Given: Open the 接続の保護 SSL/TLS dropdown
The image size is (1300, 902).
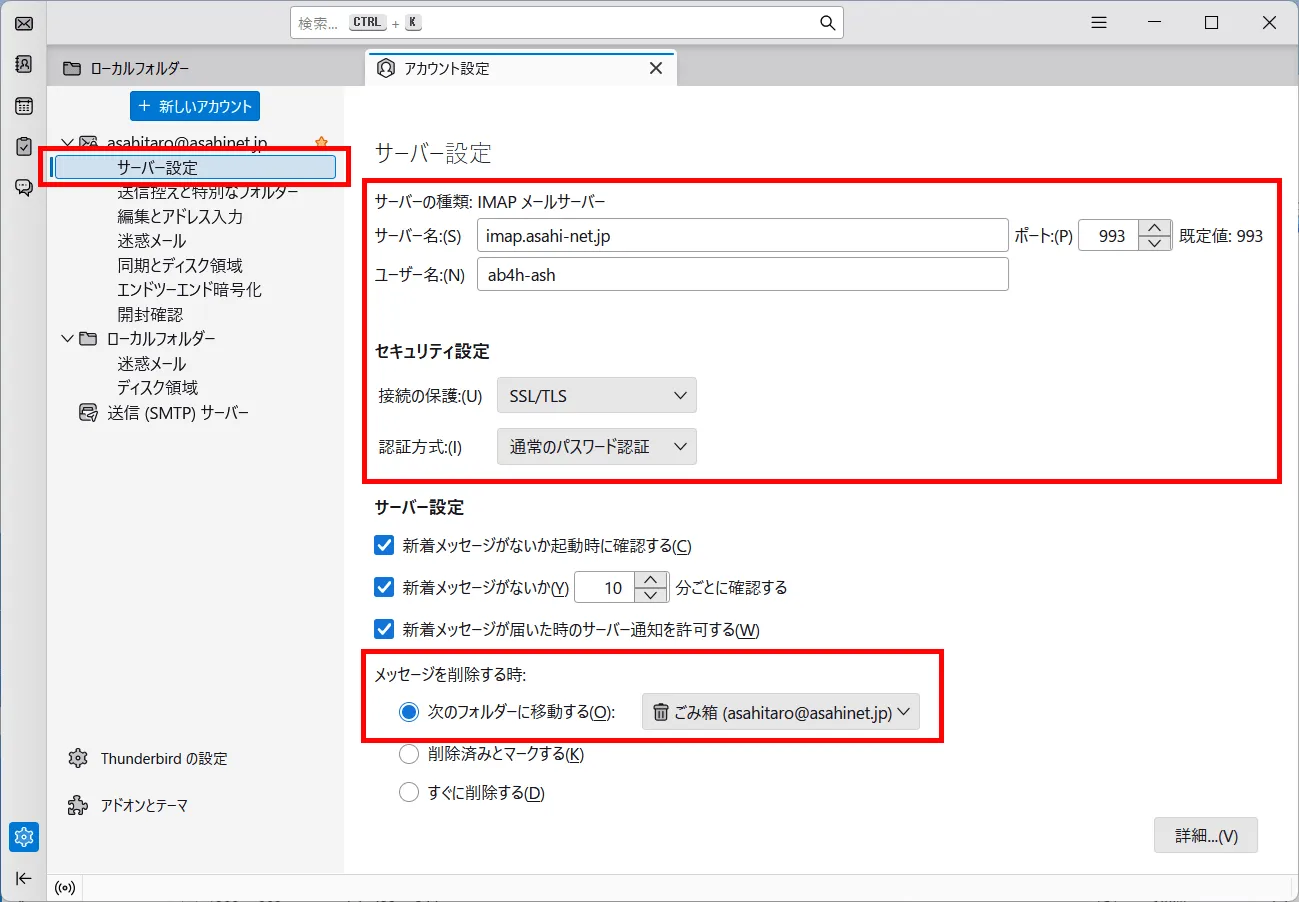Looking at the screenshot, I should coord(596,395).
